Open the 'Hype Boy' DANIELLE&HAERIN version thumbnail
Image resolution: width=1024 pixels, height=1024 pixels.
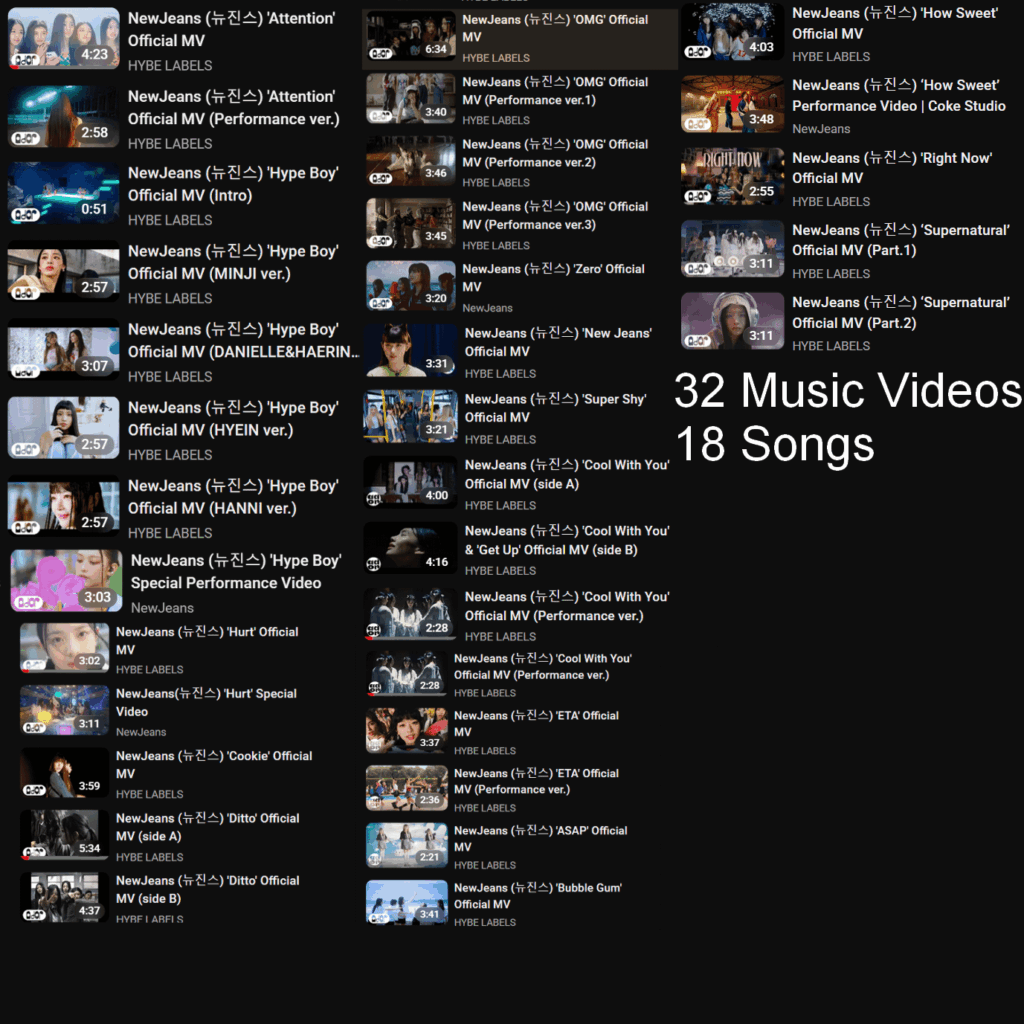[x=63, y=349]
